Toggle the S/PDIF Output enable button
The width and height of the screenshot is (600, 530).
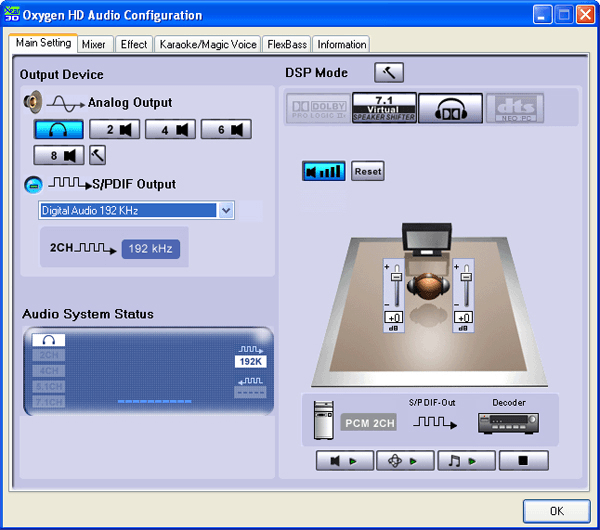tap(32, 184)
